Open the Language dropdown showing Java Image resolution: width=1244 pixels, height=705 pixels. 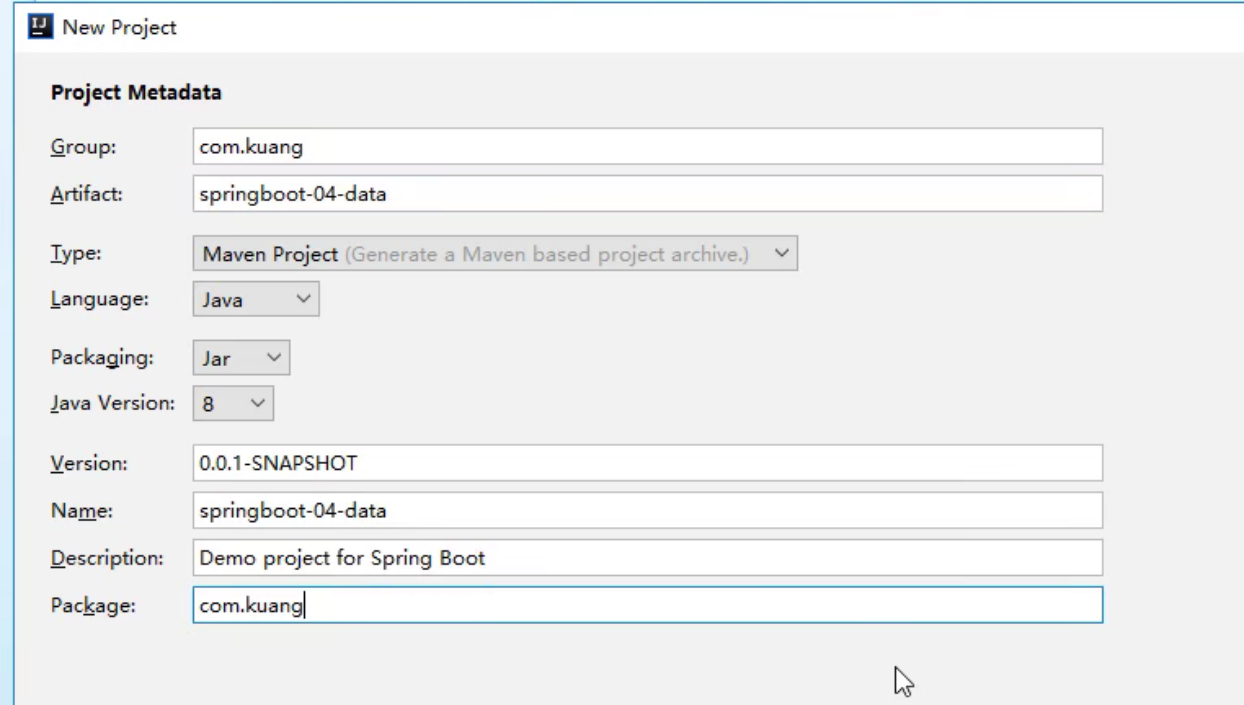tap(255, 299)
